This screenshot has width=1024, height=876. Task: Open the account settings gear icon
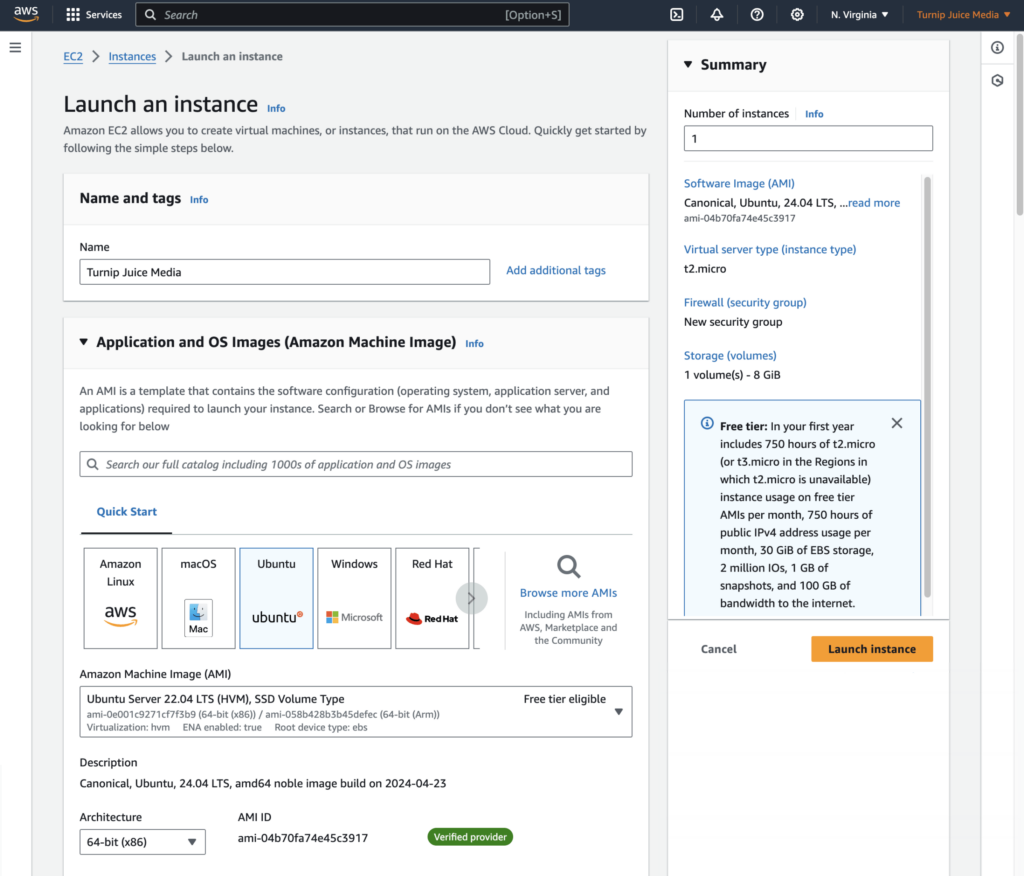[796, 14]
